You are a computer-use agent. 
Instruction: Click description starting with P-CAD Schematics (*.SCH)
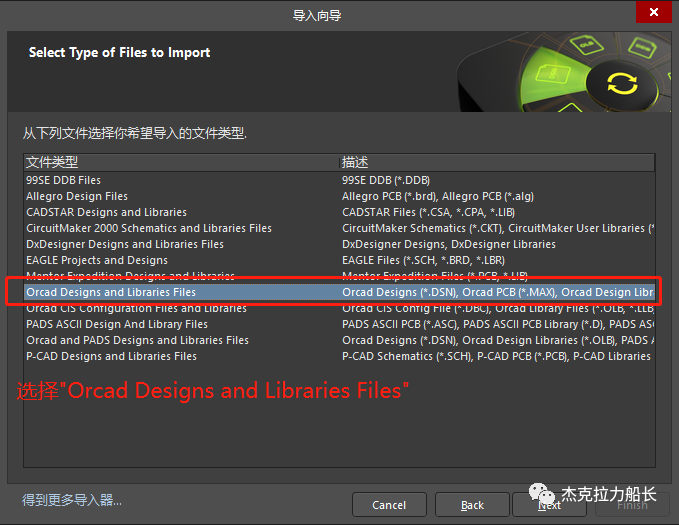[496, 356]
